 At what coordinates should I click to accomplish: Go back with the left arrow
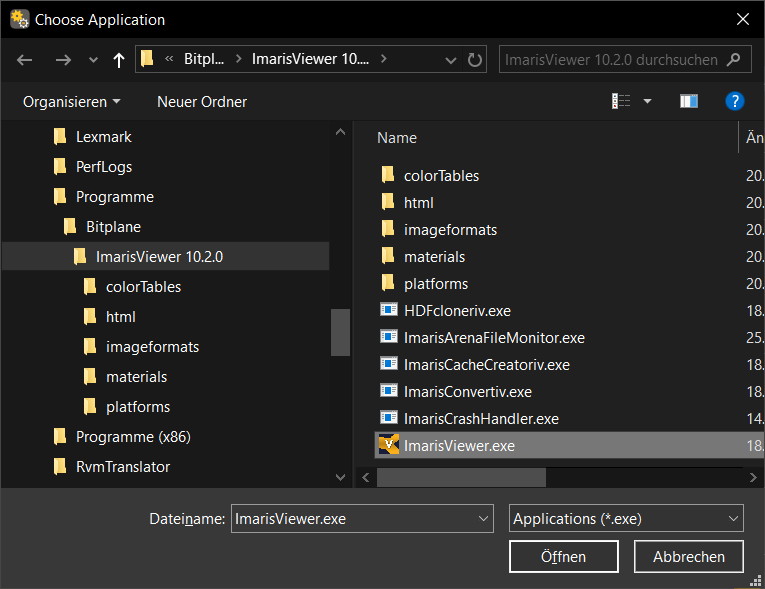coord(24,60)
